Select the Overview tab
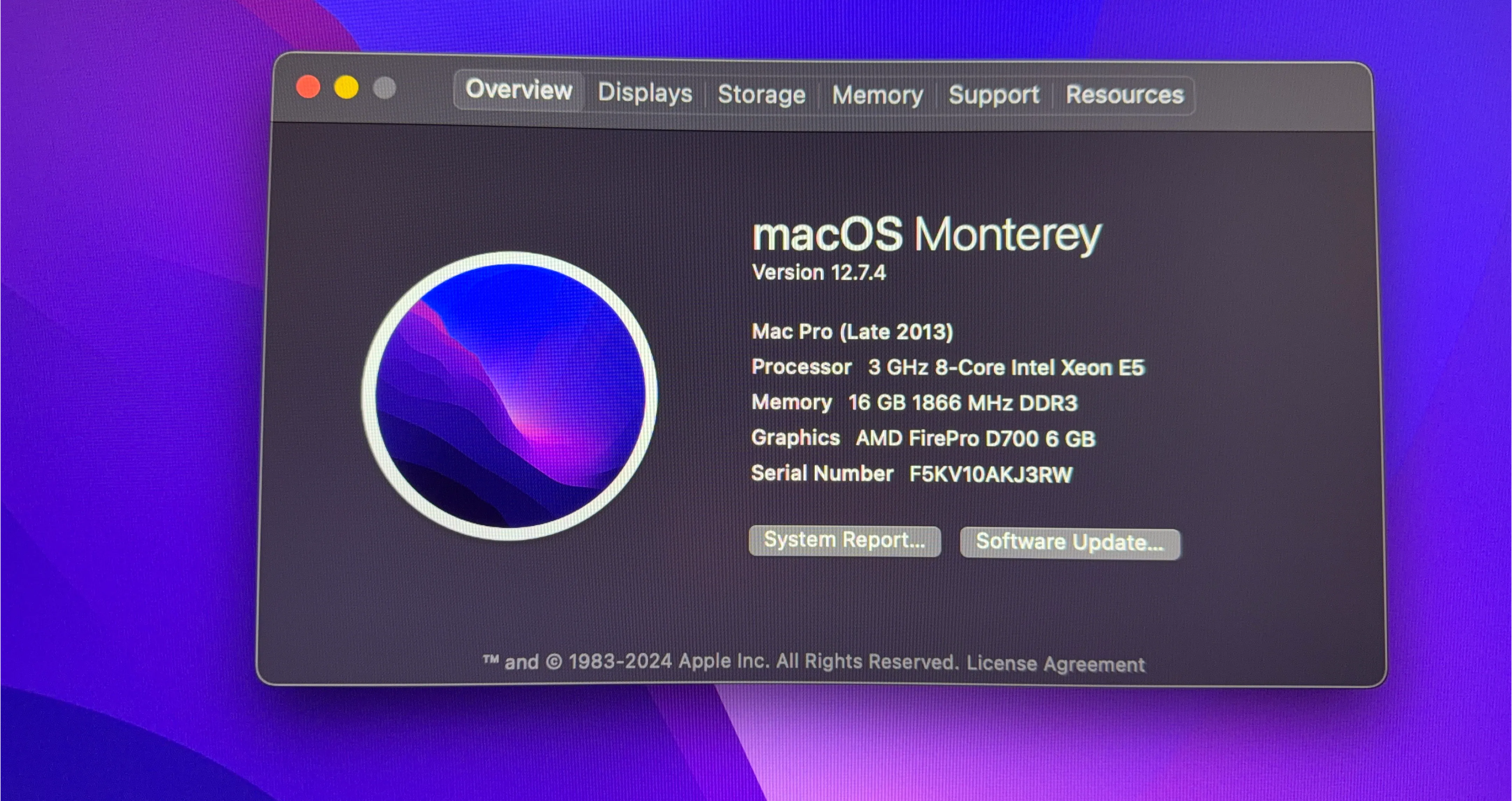The image size is (1512, 801). [518, 90]
